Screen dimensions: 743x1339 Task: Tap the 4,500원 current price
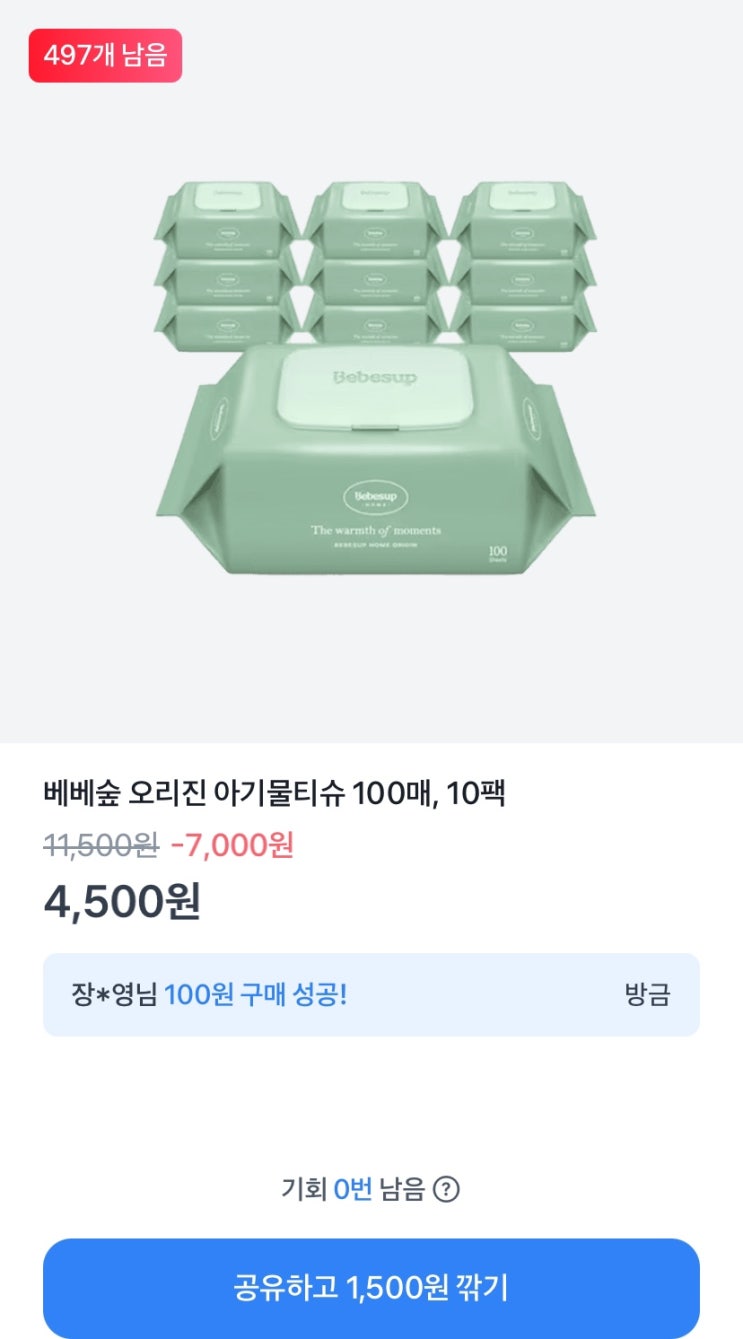tap(122, 902)
